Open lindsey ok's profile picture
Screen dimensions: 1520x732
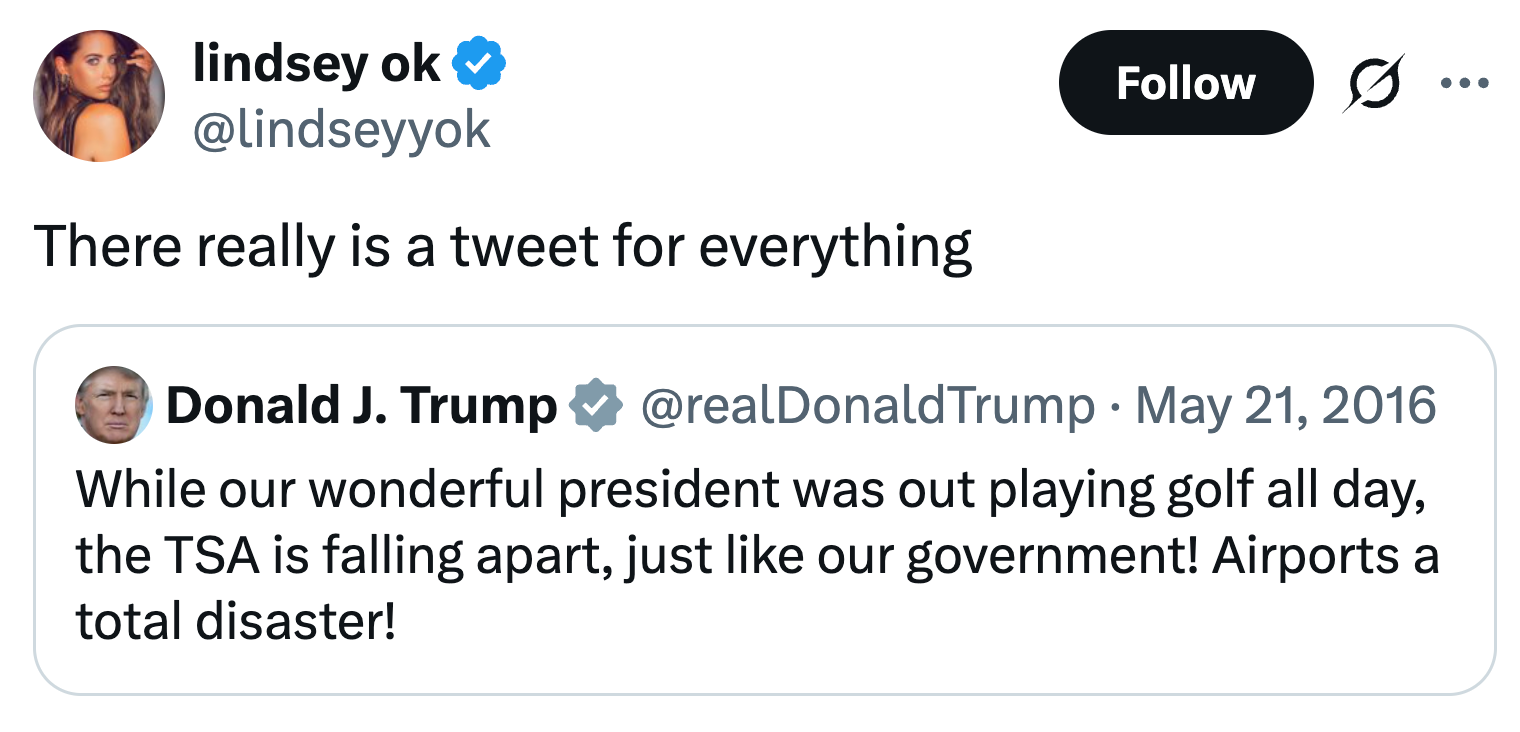point(98,95)
